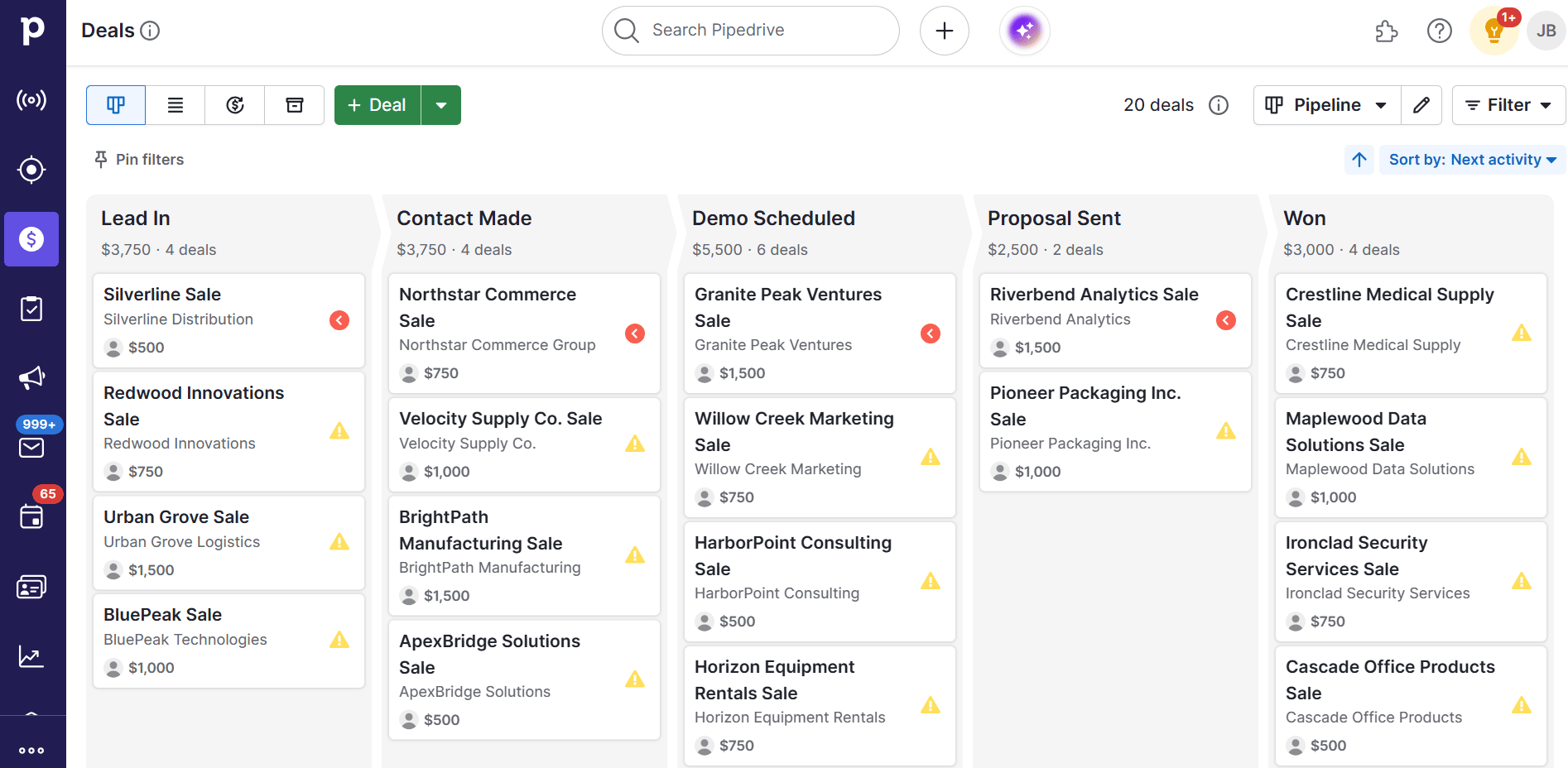
Task: Expand the Filter dropdown
Action: pos(1508,105)
